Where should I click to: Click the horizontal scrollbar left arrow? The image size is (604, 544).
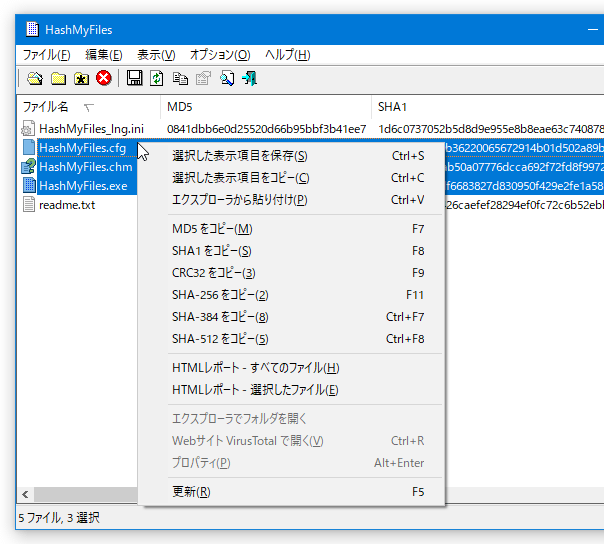click(25, 494)
